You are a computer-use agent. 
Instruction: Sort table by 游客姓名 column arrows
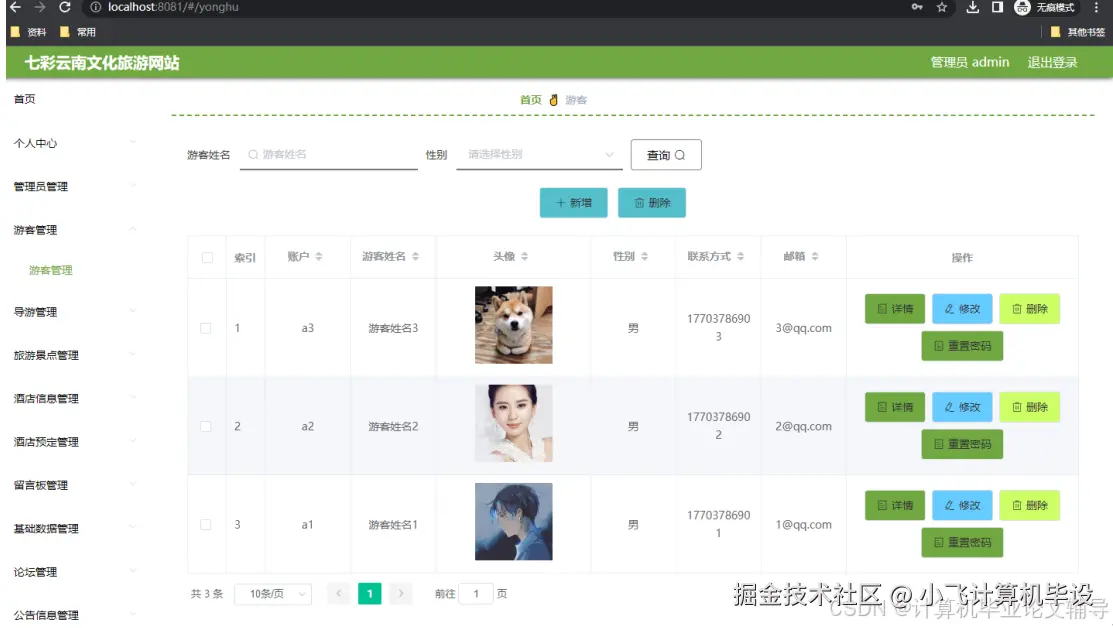click(415, 256)
